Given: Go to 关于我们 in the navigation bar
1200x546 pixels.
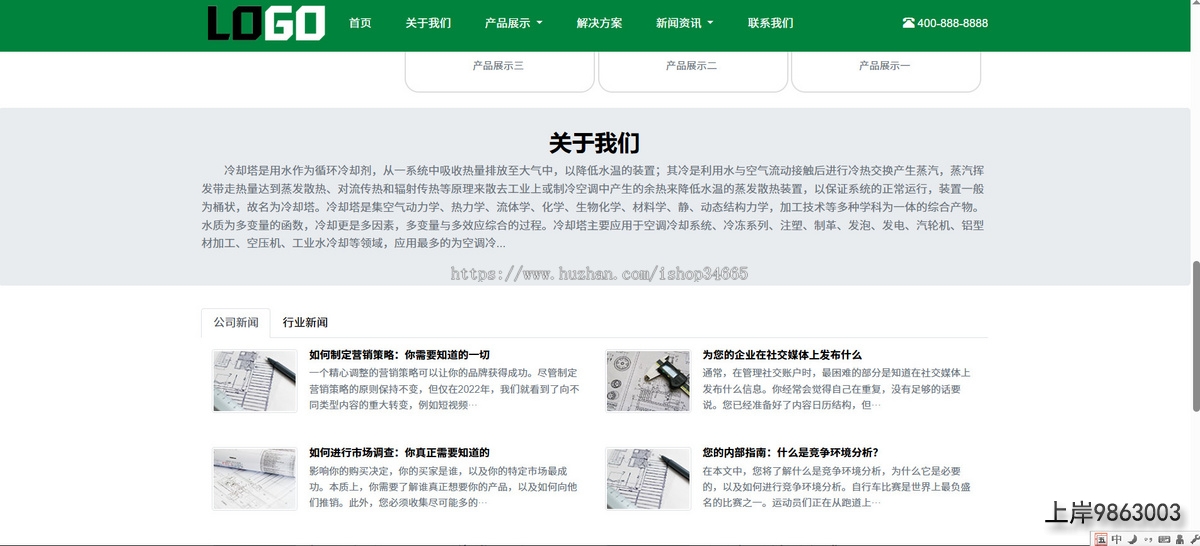Looking at the screenshot, I should pyautogui.click(x=428, y=23).
